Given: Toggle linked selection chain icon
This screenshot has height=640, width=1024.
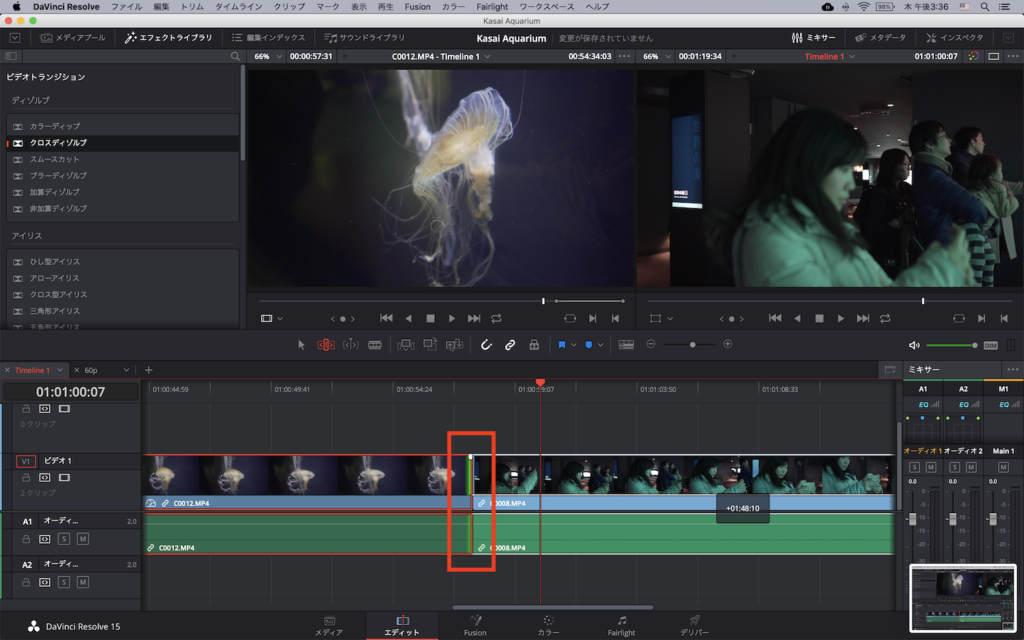Looking at the screenshot, I should (510, 344).
